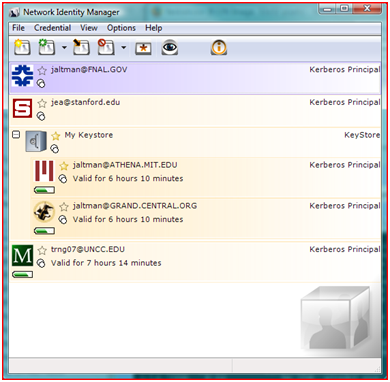Screen dimensions: 390x382
Task: Open the Help menu
Action: (x=154, y=28)
